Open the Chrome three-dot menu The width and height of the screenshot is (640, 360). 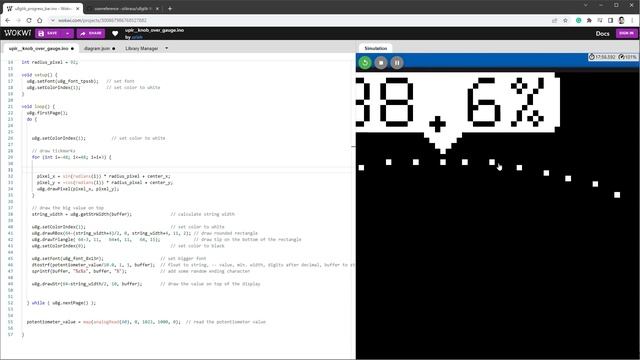(x=633, y=20)
